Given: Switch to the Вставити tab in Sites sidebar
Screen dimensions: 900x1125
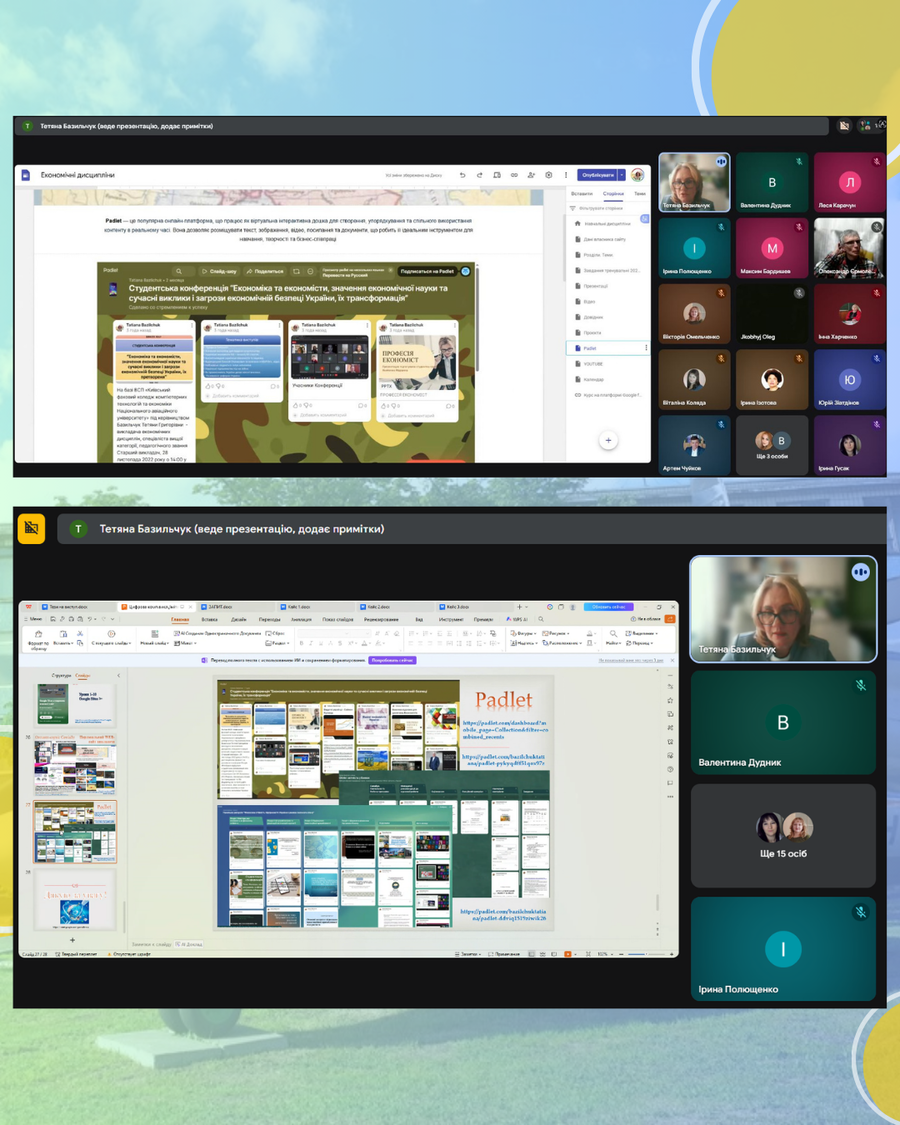Looking at the screenshot, I should point(582,193).
